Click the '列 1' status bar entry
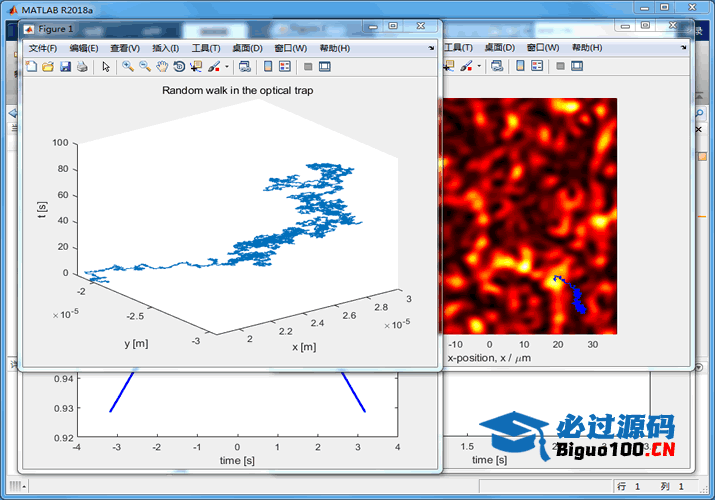715x500 pixels. (672, 486)
